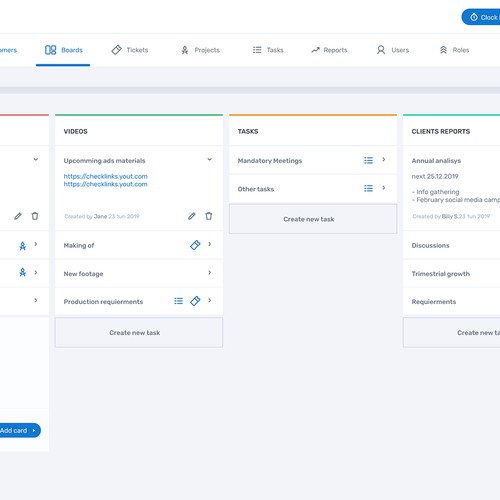The image size is (500, 500).
Task: Click the Projects compass icon
Action: click(x=185, y=50)
